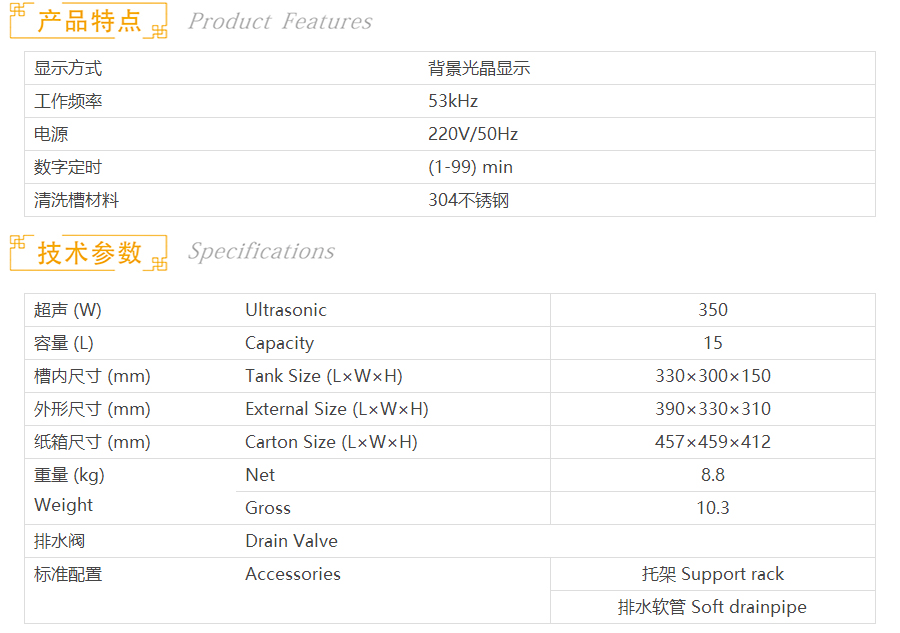Select the (1-99) min timer value
This screenshot has width=900, height=633.
[x=470, y=167]
